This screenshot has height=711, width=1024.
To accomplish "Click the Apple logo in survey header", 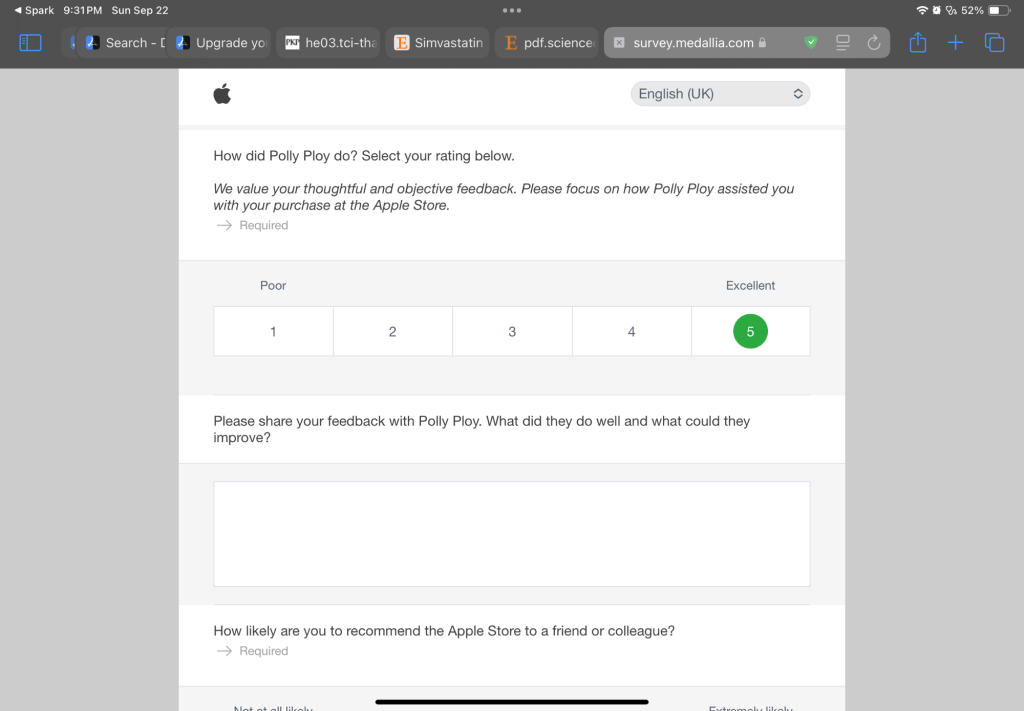I will pos(222,94).
